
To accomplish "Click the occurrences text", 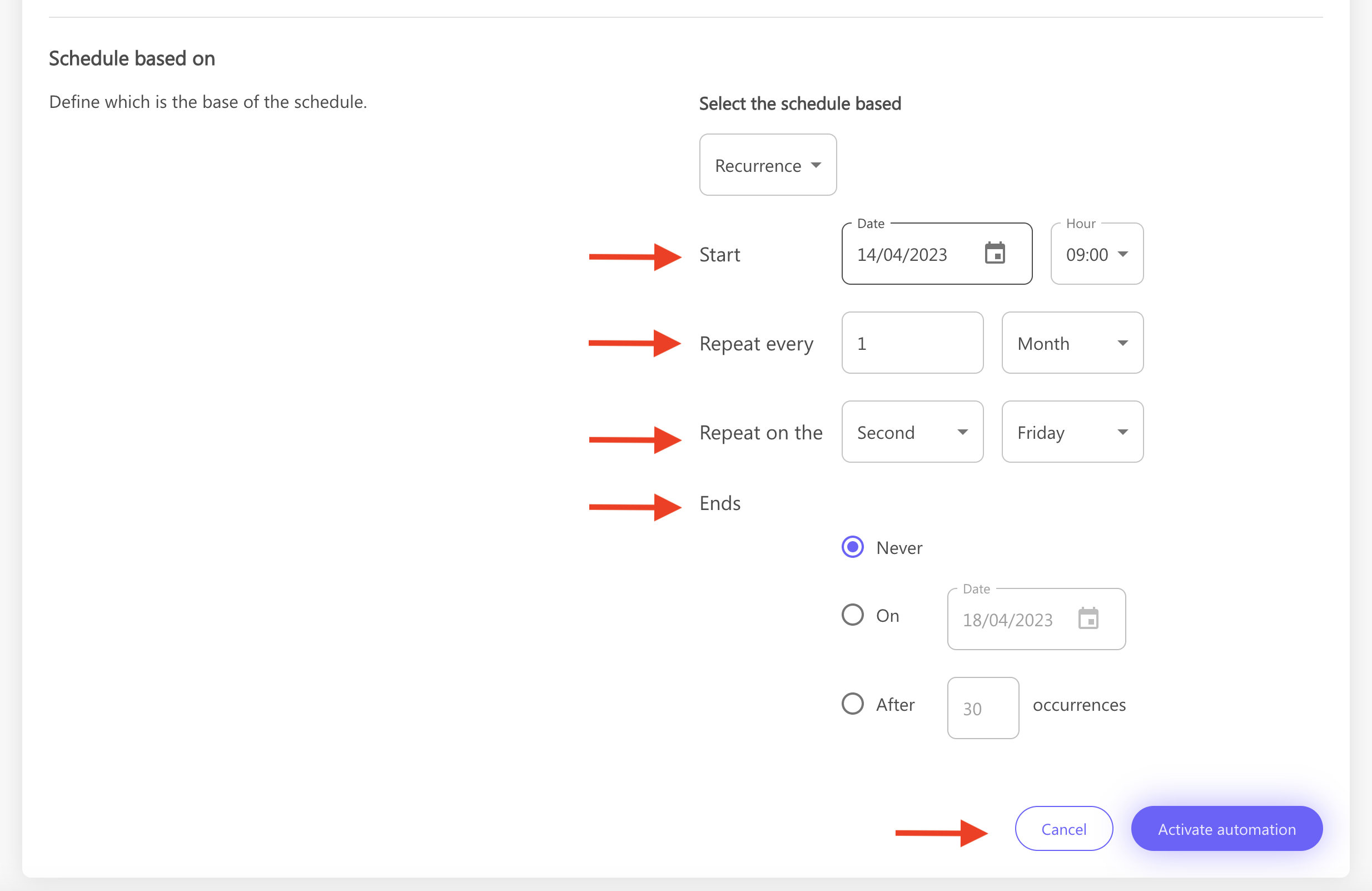I will click(x=1079, y=705).
